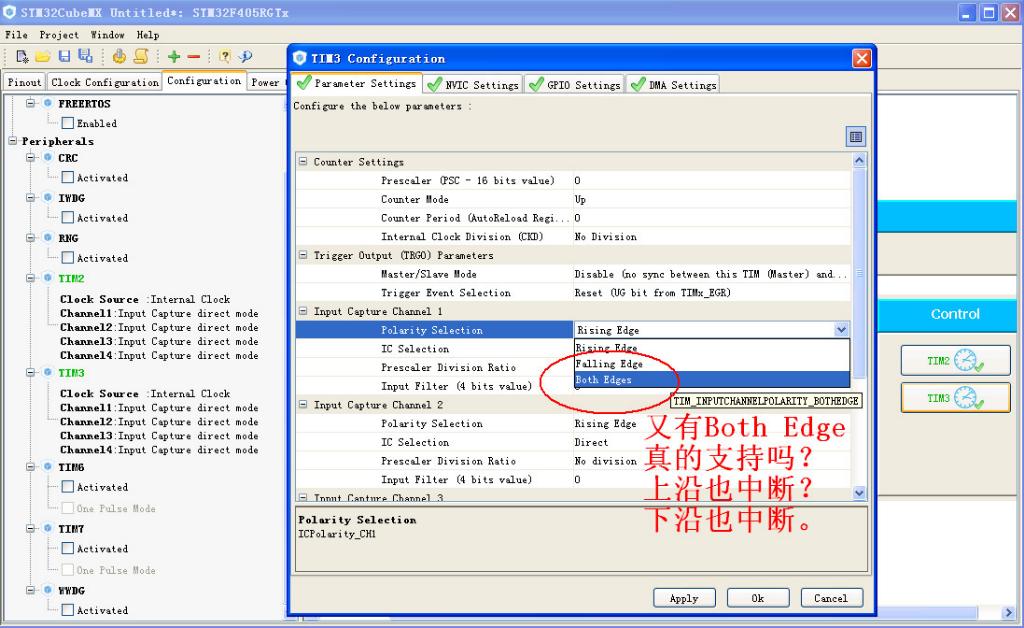The width and height of the screenshot is (1024, 628).
Task: Tick the TIM6 Activated checkbox
Action: 67,486
